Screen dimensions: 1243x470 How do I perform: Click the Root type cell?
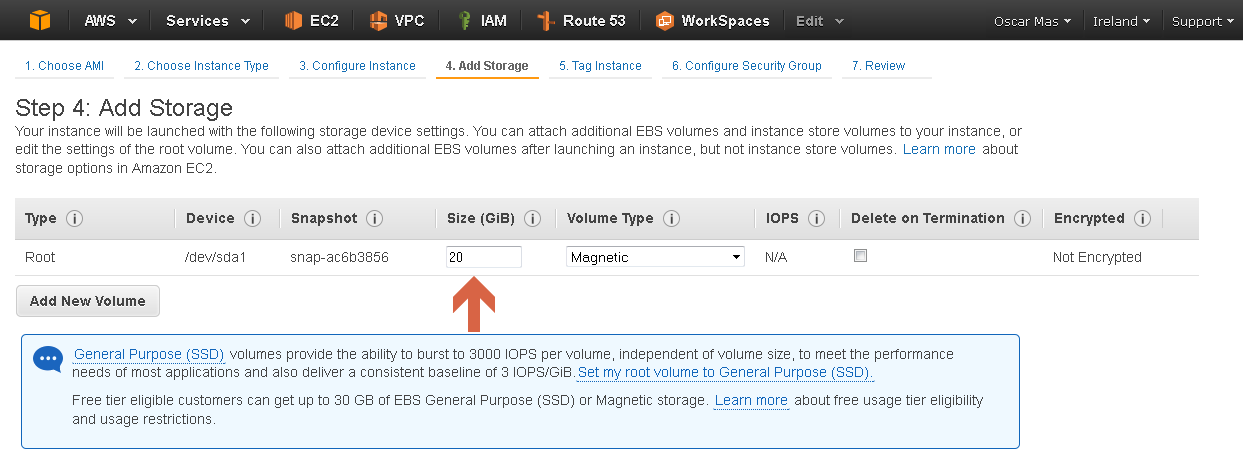pos(40,257)
